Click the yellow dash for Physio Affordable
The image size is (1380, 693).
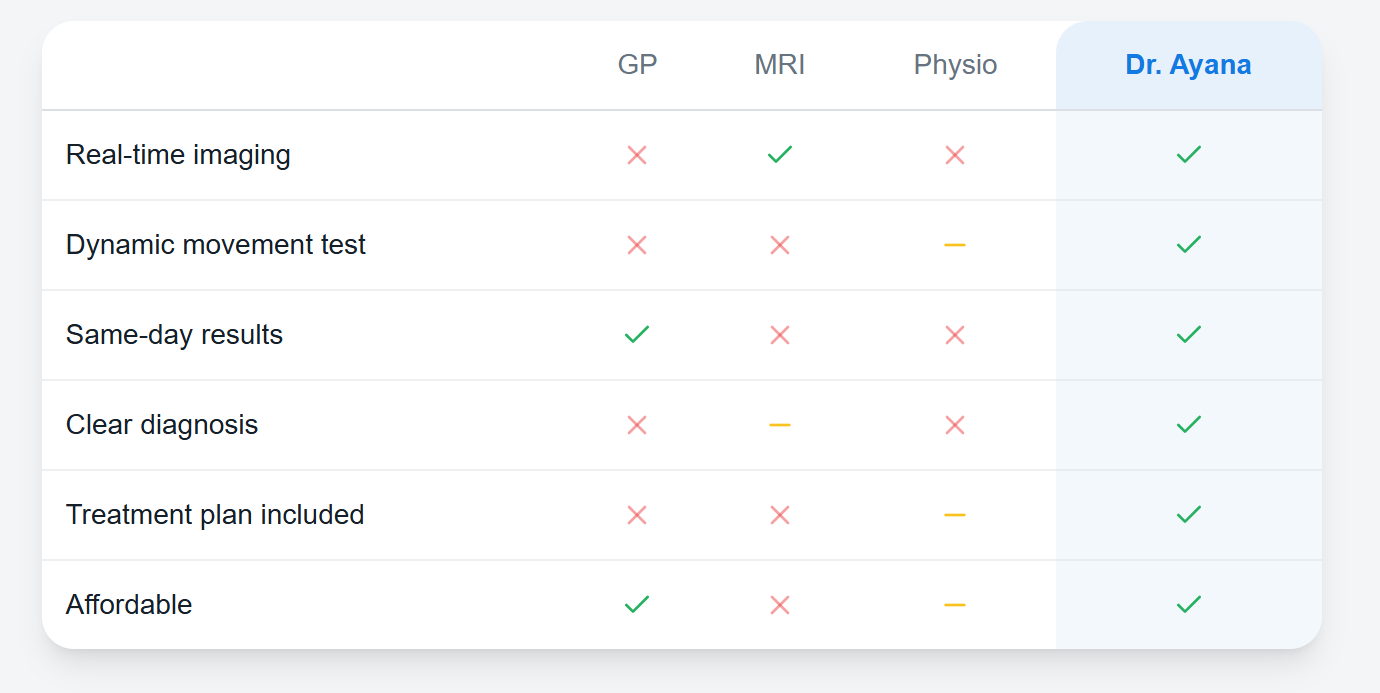tap(955, 605)
